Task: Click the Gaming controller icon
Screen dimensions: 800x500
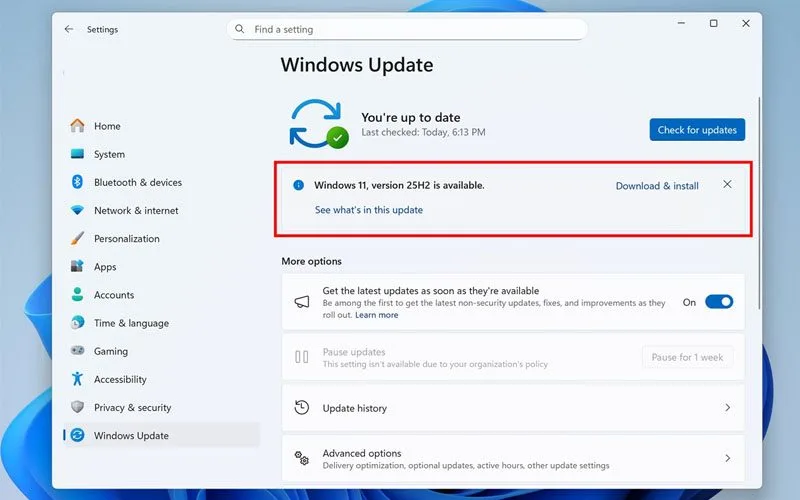Action: (78, 351)
